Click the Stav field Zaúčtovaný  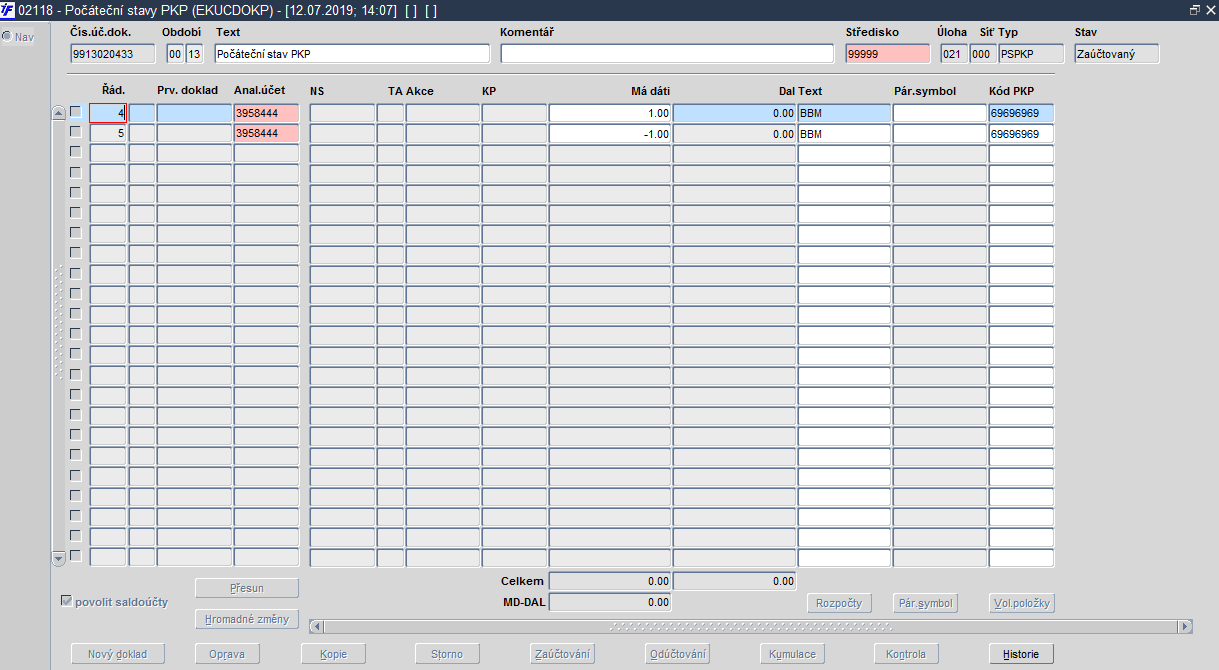point(1117,54)
